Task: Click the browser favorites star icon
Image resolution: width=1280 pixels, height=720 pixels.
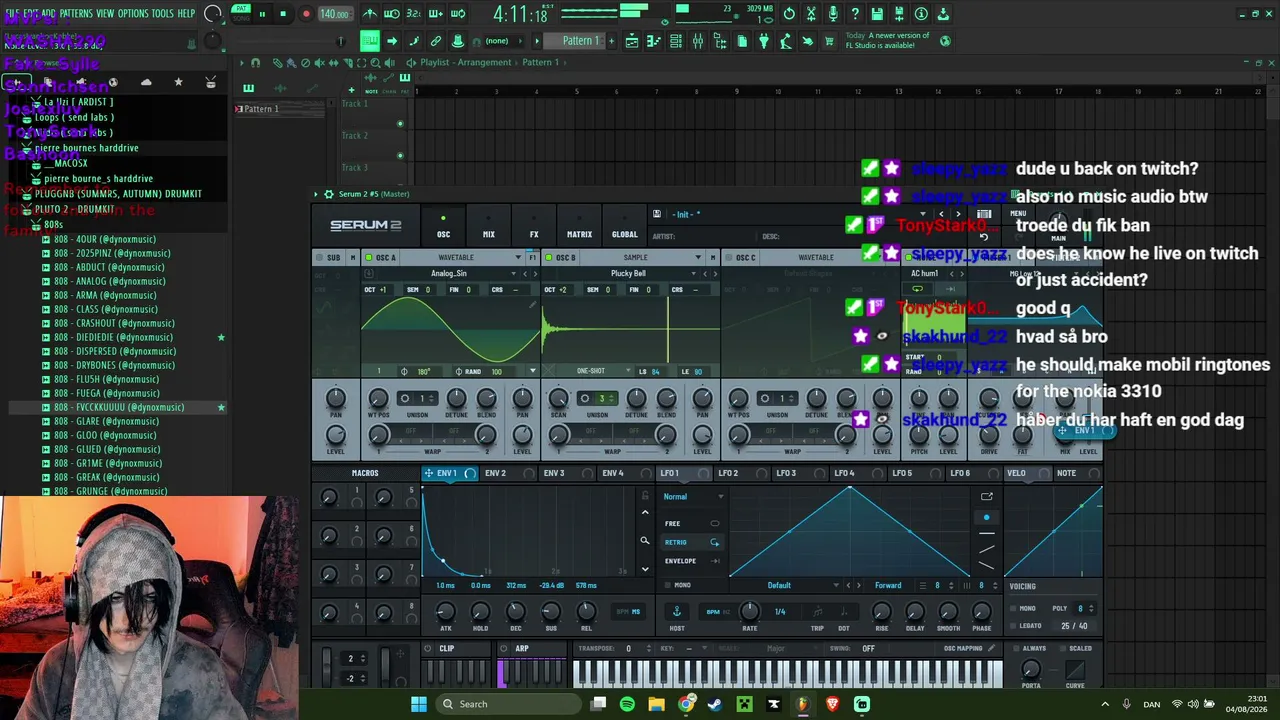Action: [178, 82]
